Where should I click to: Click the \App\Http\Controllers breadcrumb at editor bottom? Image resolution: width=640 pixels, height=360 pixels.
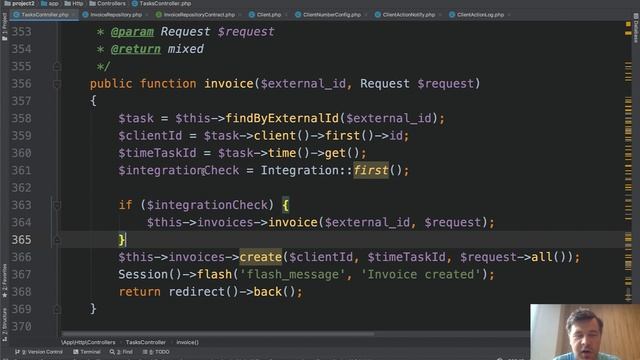coord(88,342)
